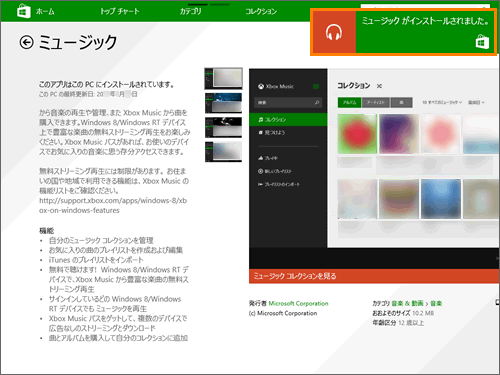Click プレイリストのインポート in the preview sidebar

[279, 184]
